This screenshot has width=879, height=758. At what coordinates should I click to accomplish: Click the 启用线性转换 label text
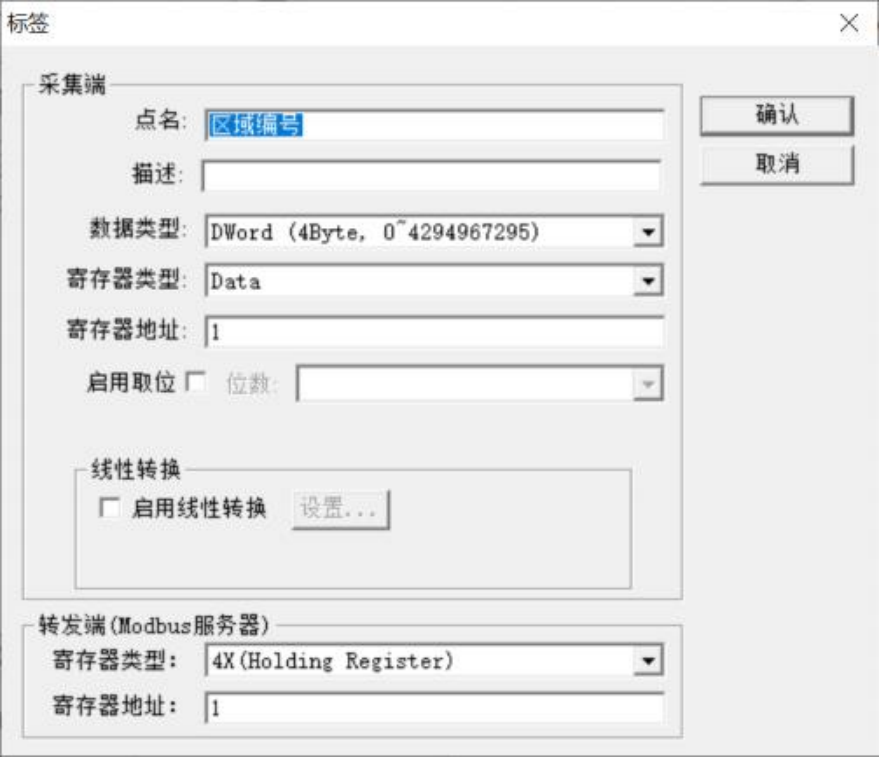tap(199, 508)
